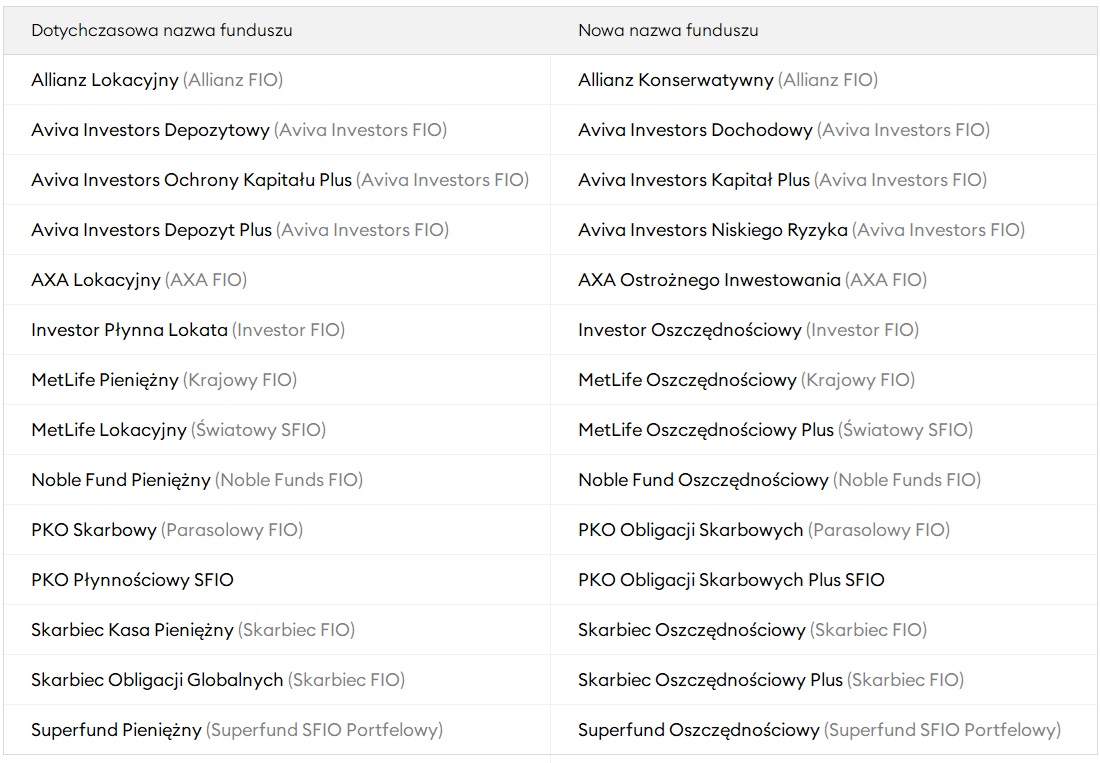Click the 'Dotychczasowa nazwa funduszu' column header
Image resolution: width=1100 pixels, height=763 pixels.
tap(162, 30)
